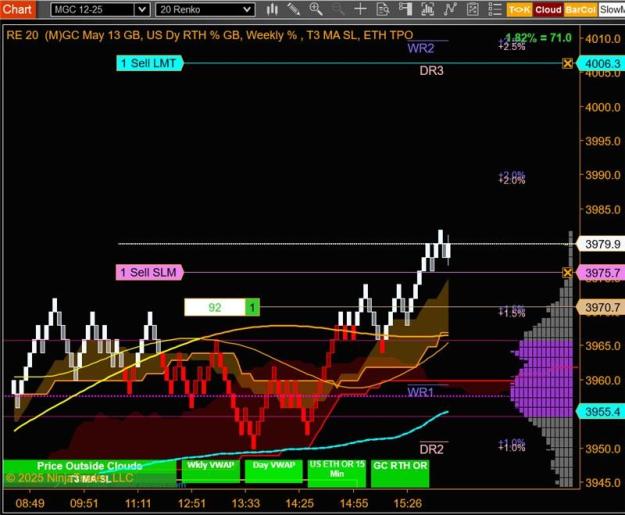Click the 3990.0 price axis label
This screenshot has width=625, height=515.
coord(603,175)
